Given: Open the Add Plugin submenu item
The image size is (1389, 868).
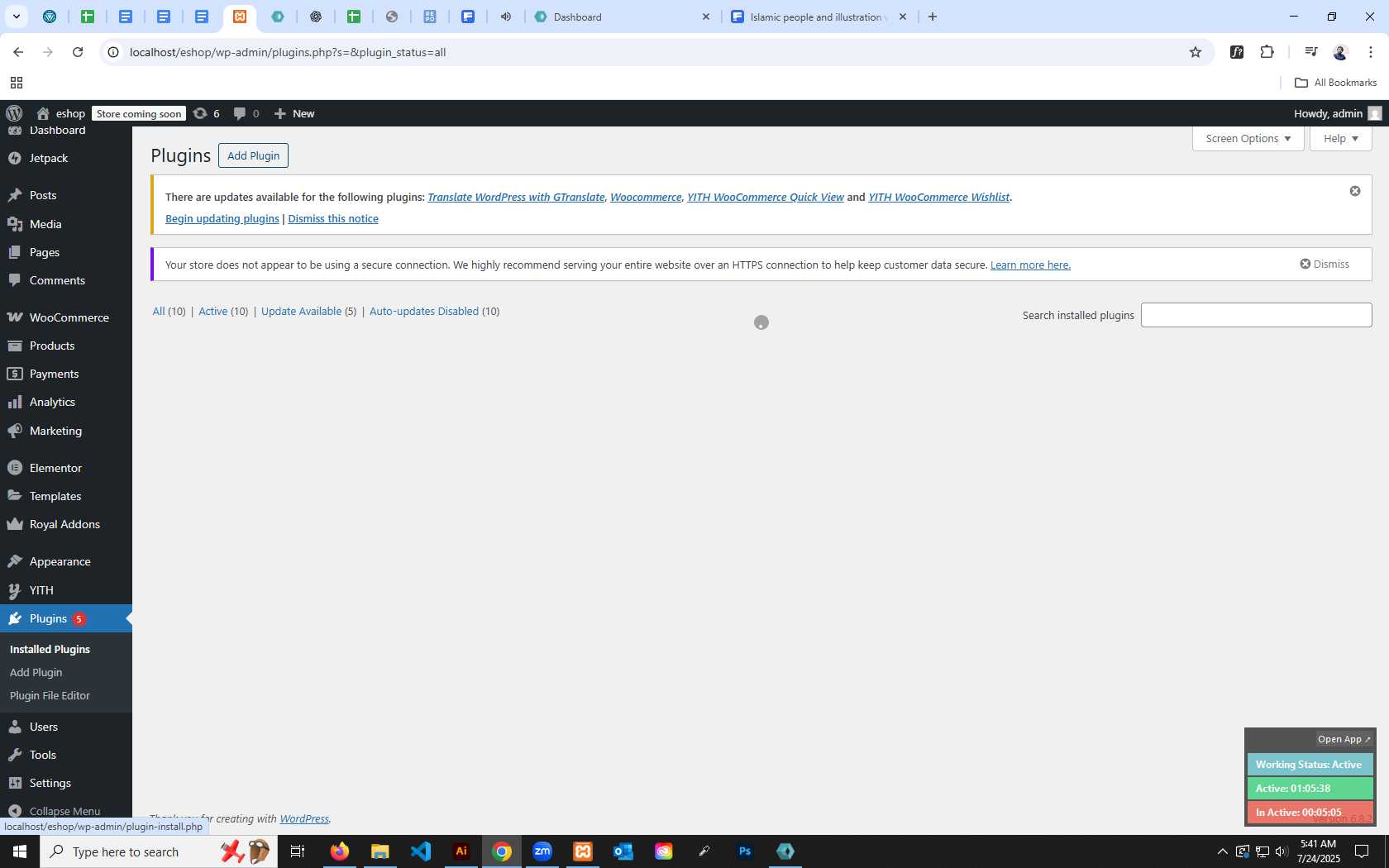Looking at the screenshot, I should (x=36, y=672).
